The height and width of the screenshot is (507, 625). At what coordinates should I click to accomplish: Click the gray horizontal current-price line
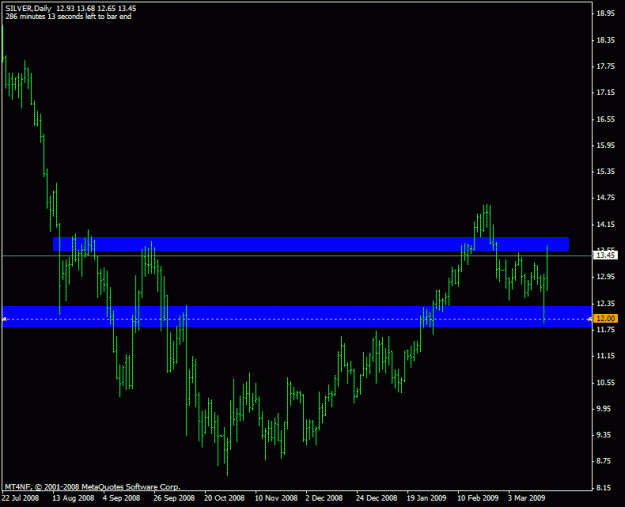297,255
